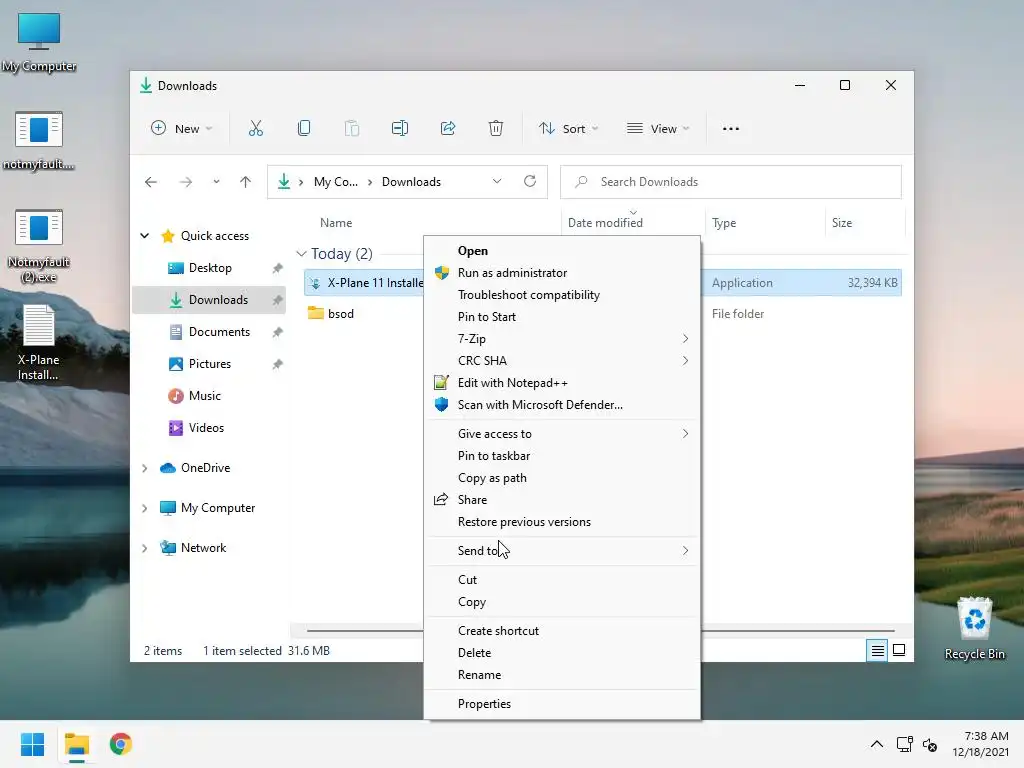Open the New item dropdown

tap(182, 129)
